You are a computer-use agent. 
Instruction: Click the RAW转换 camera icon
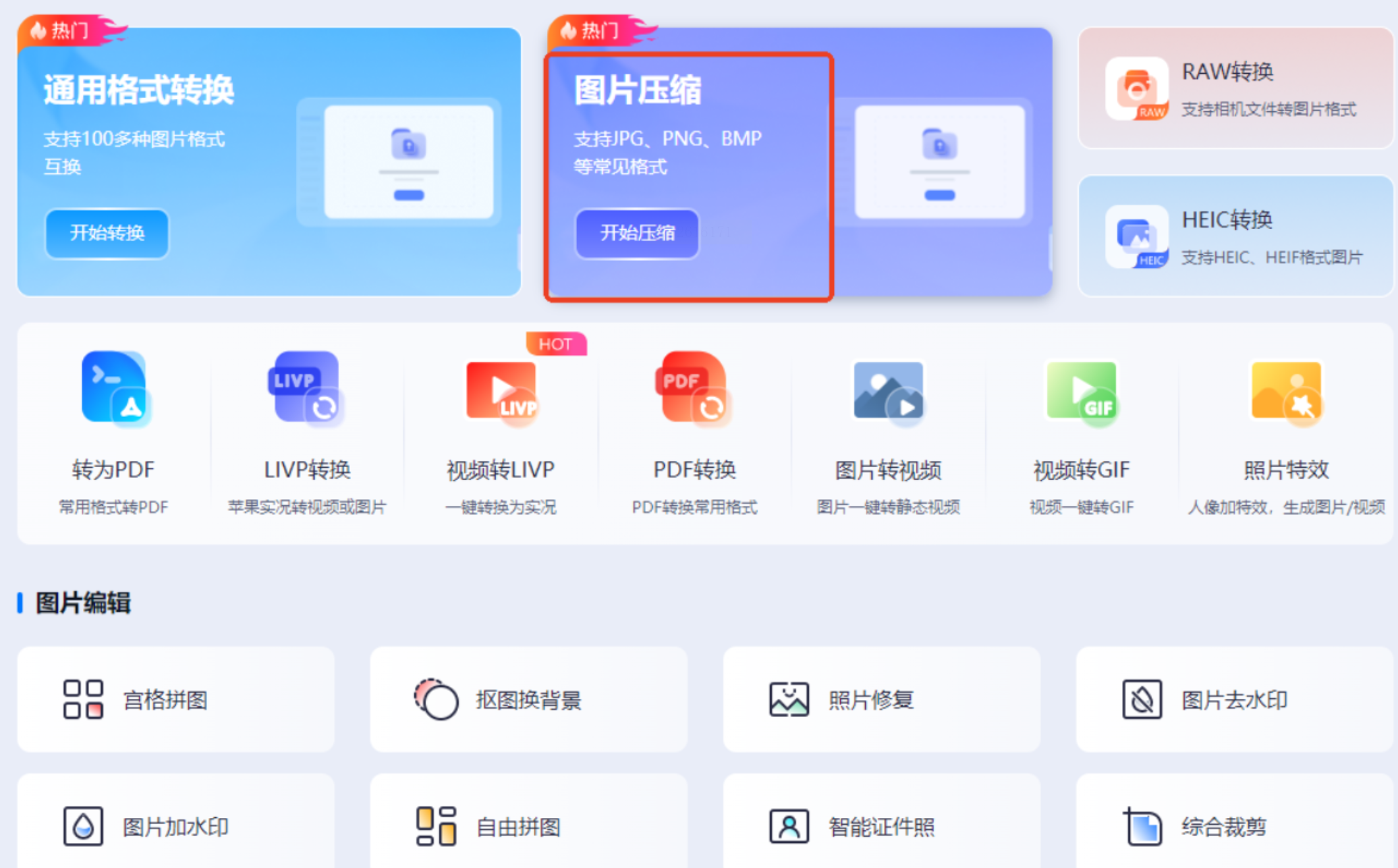(1136, 89)
